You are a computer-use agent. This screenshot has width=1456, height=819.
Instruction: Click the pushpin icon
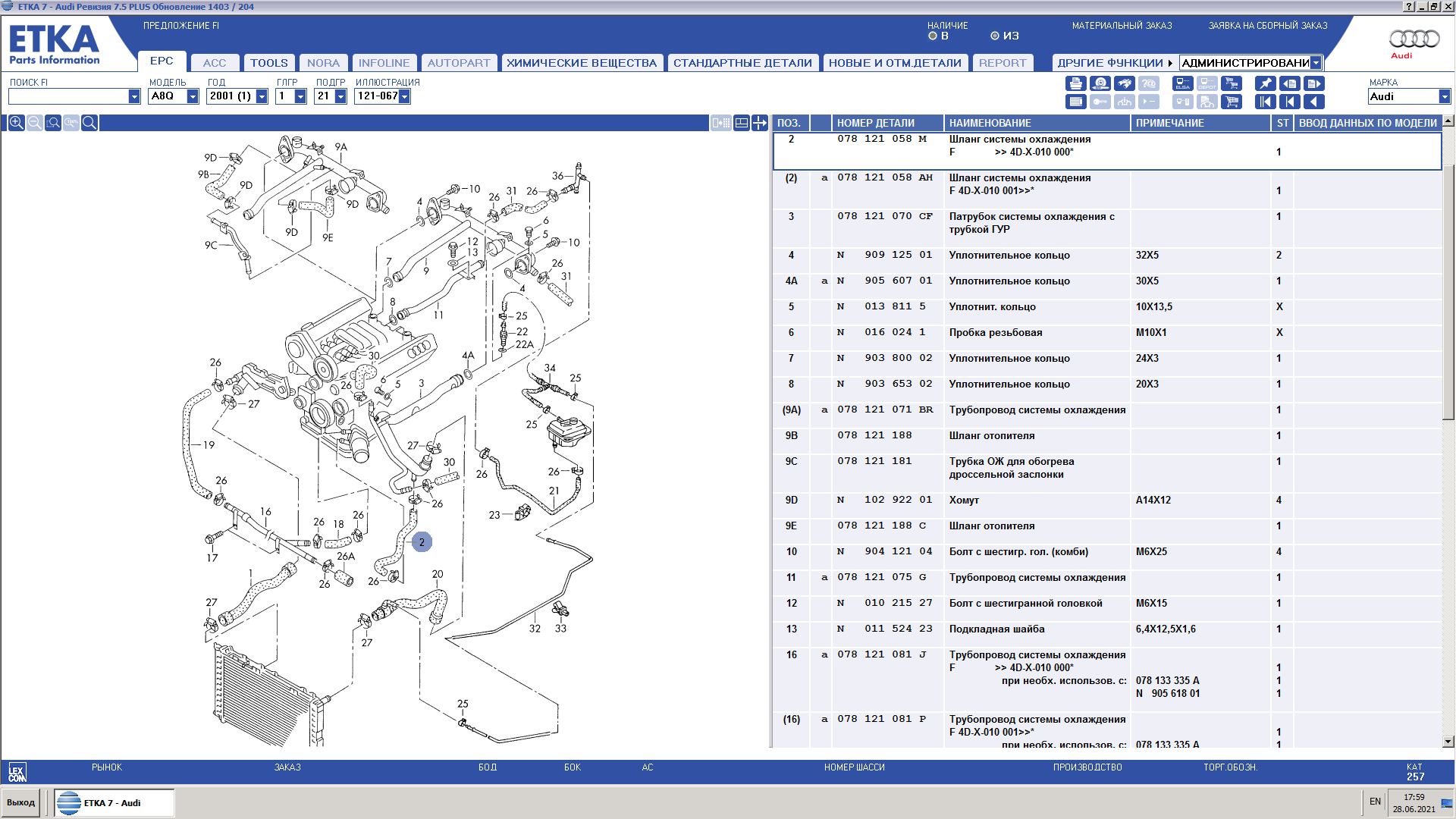click(1265, 83)
